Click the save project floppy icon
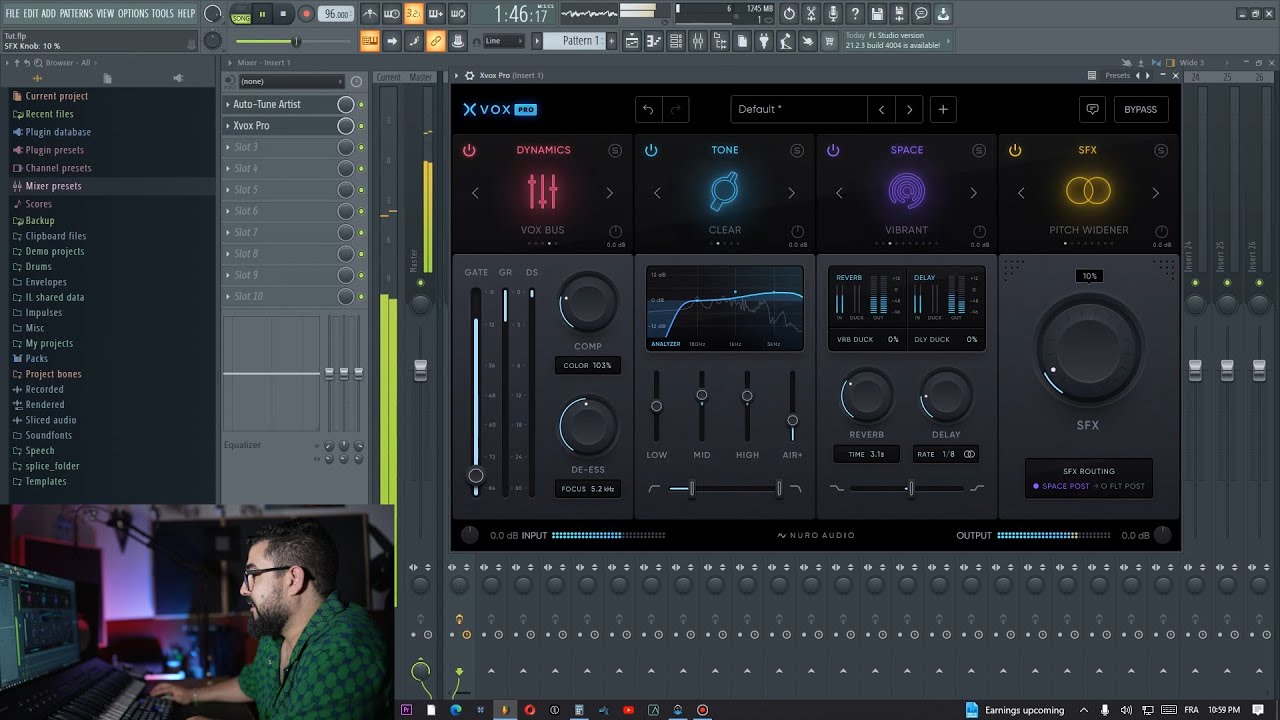Viewport: 1280px width, 720px height. click(x=877, y=14)
